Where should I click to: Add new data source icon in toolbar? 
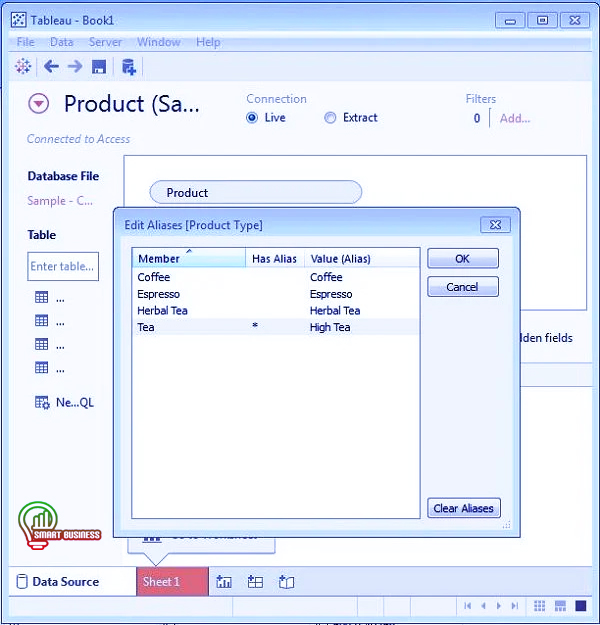pos(128,67)
